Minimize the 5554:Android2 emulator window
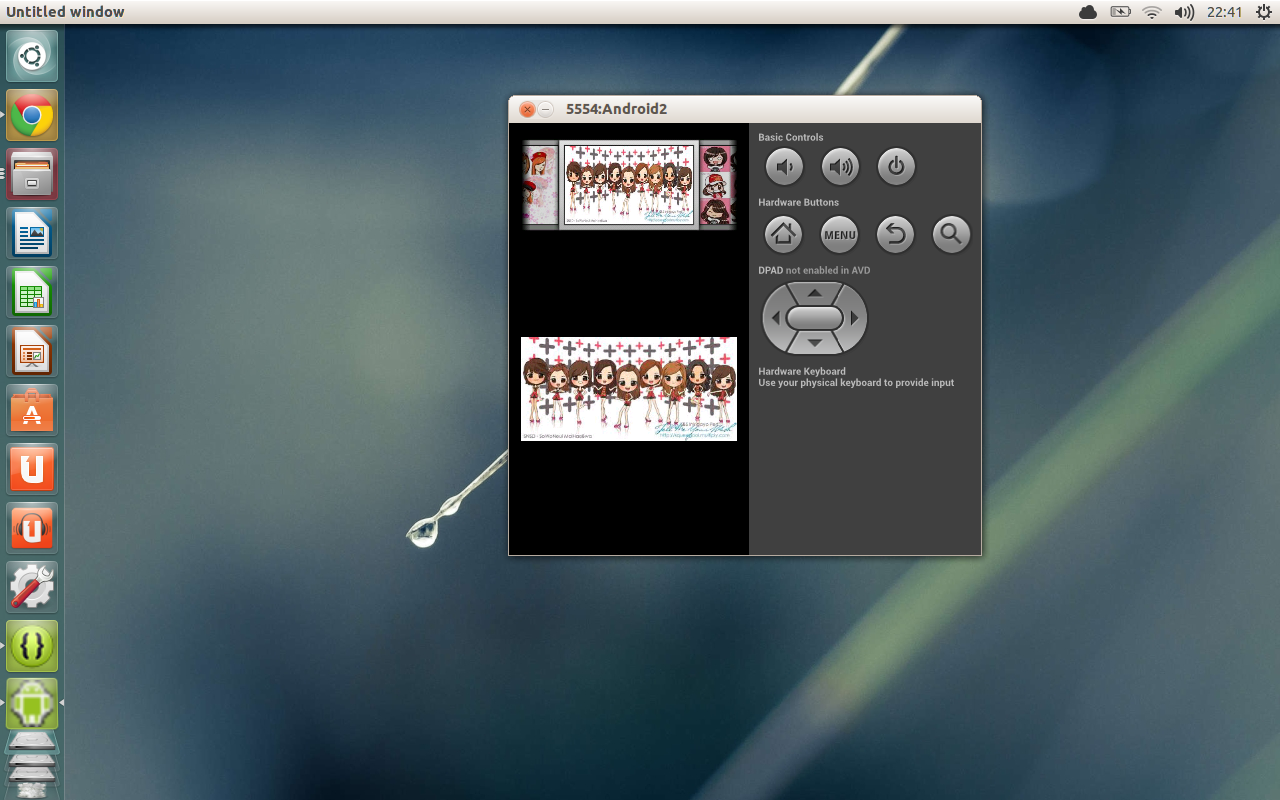This screenshot has width=1280, height=800. tap(546, 109)
